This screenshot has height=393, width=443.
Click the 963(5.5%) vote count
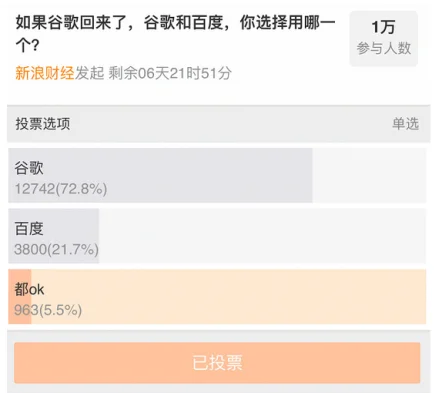click(x=48, y=310)
